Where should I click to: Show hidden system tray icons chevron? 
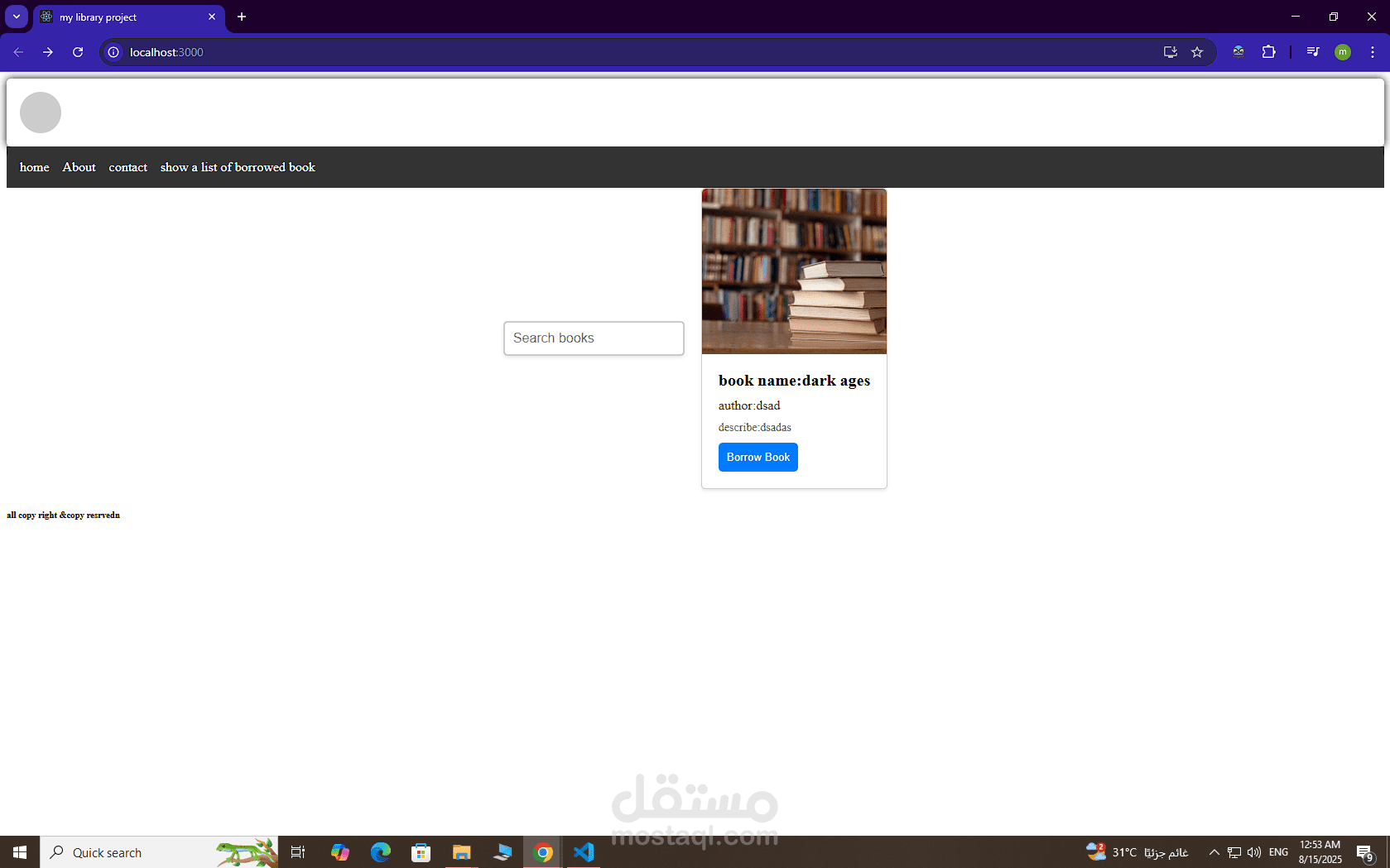coord(1214,852)
